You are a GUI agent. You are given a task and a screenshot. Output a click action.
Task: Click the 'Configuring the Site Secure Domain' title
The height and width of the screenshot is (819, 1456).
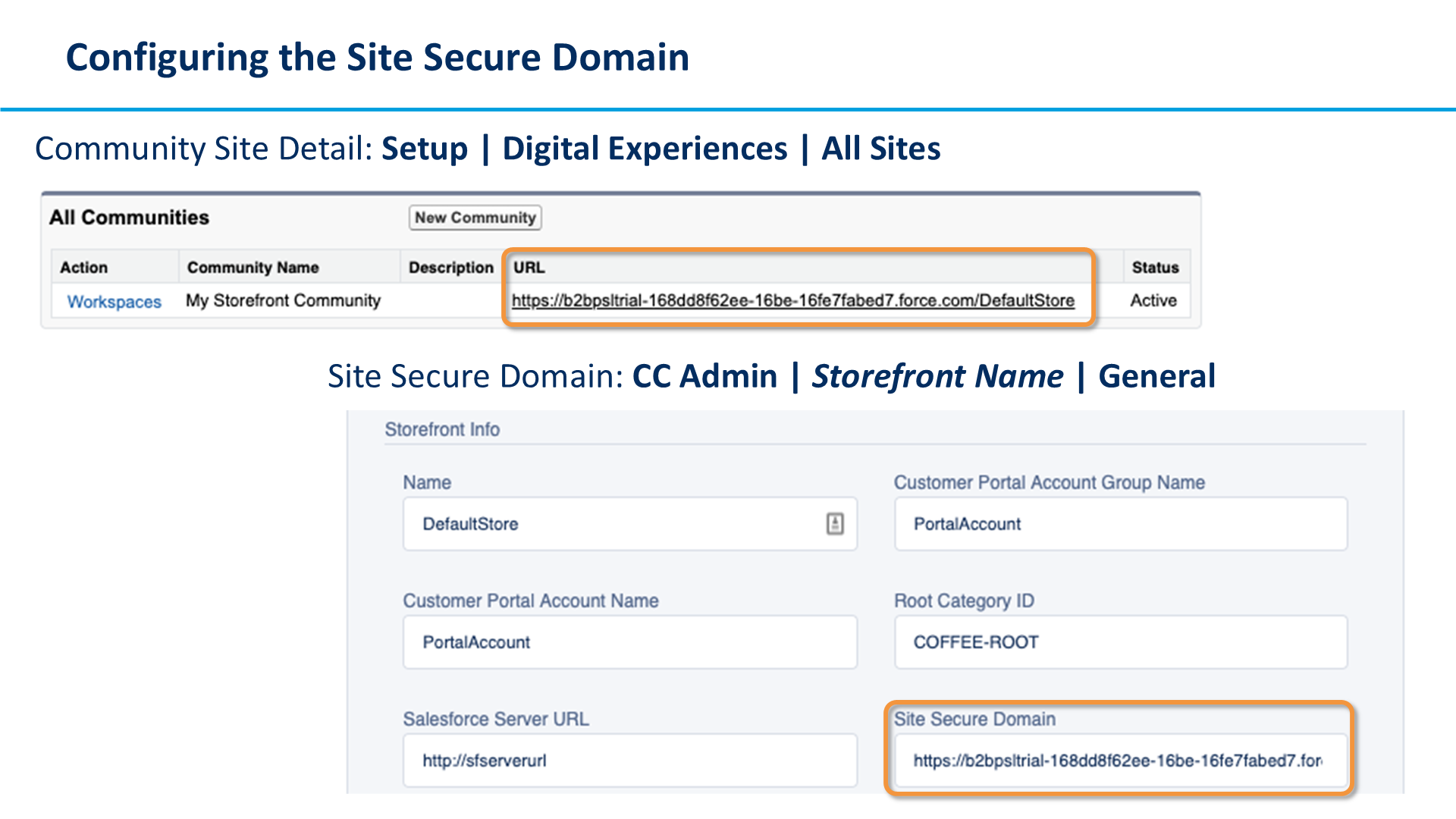tap(378, 58)
